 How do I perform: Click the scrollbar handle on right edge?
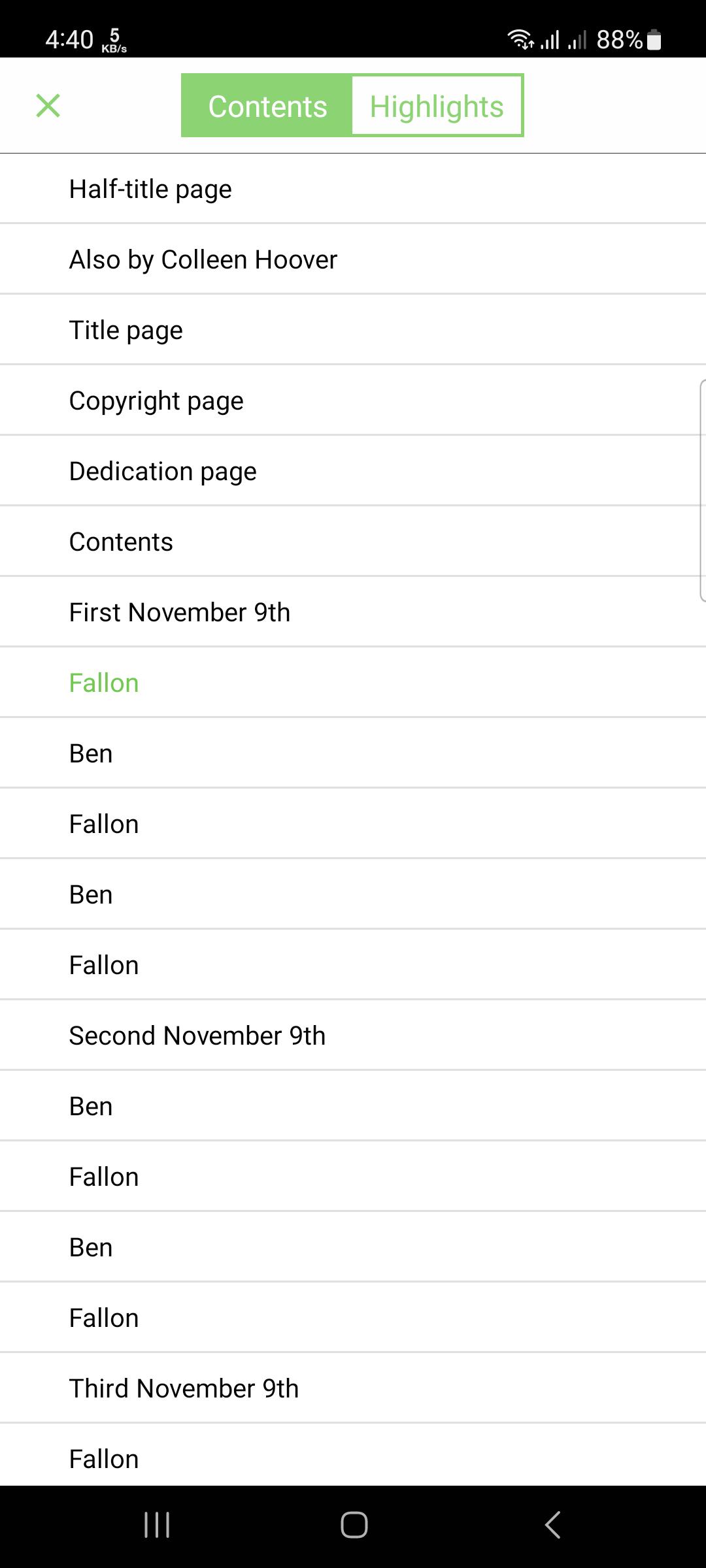point(702,490)
